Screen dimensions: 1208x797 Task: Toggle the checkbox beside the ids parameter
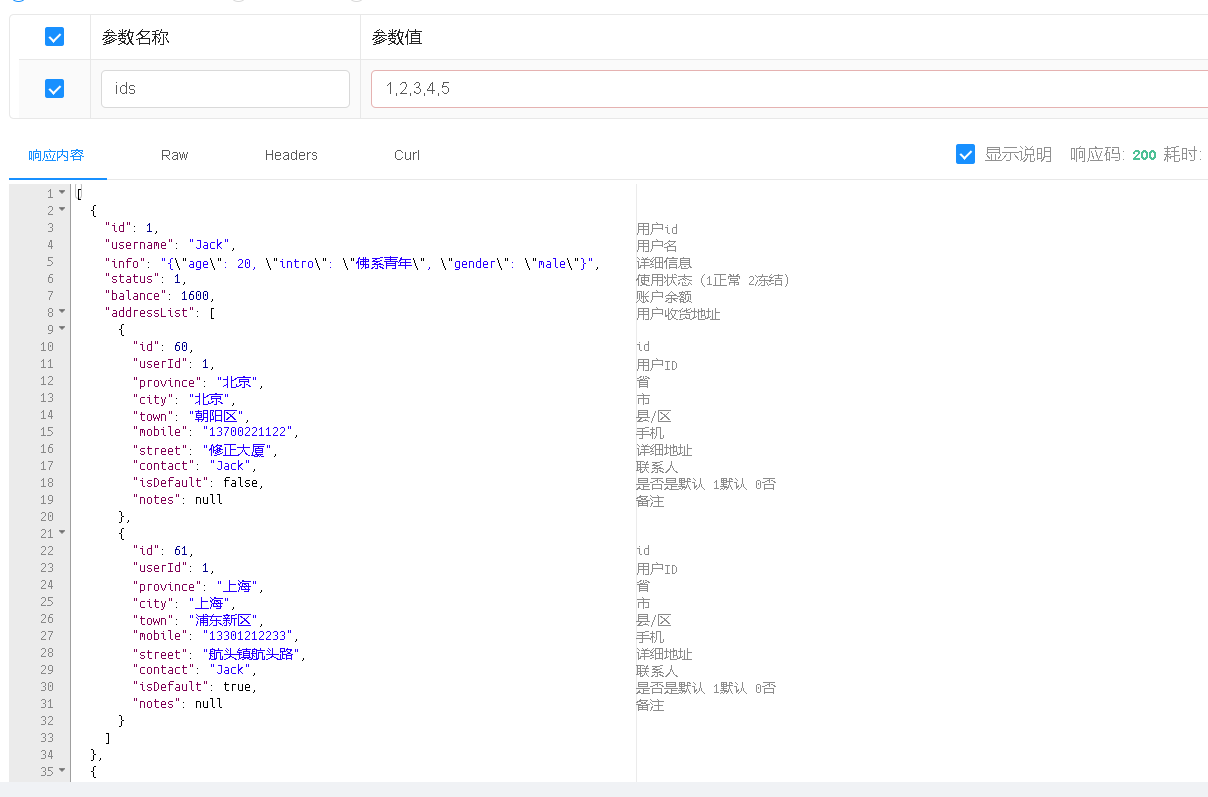pos(54,88)
